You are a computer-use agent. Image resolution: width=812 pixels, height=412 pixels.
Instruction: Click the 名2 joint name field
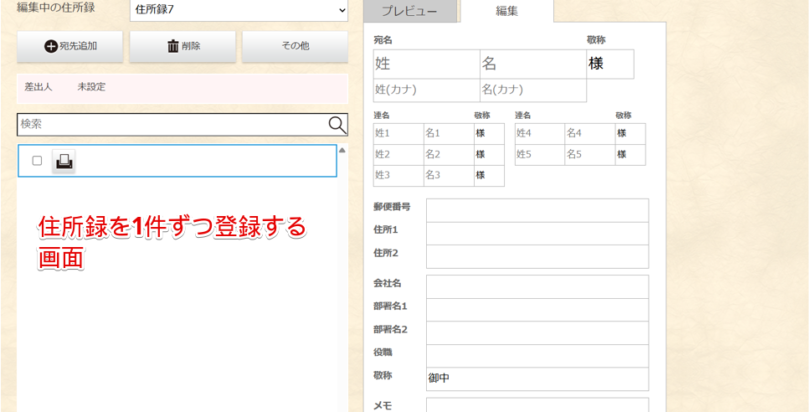tap(449, 155)
